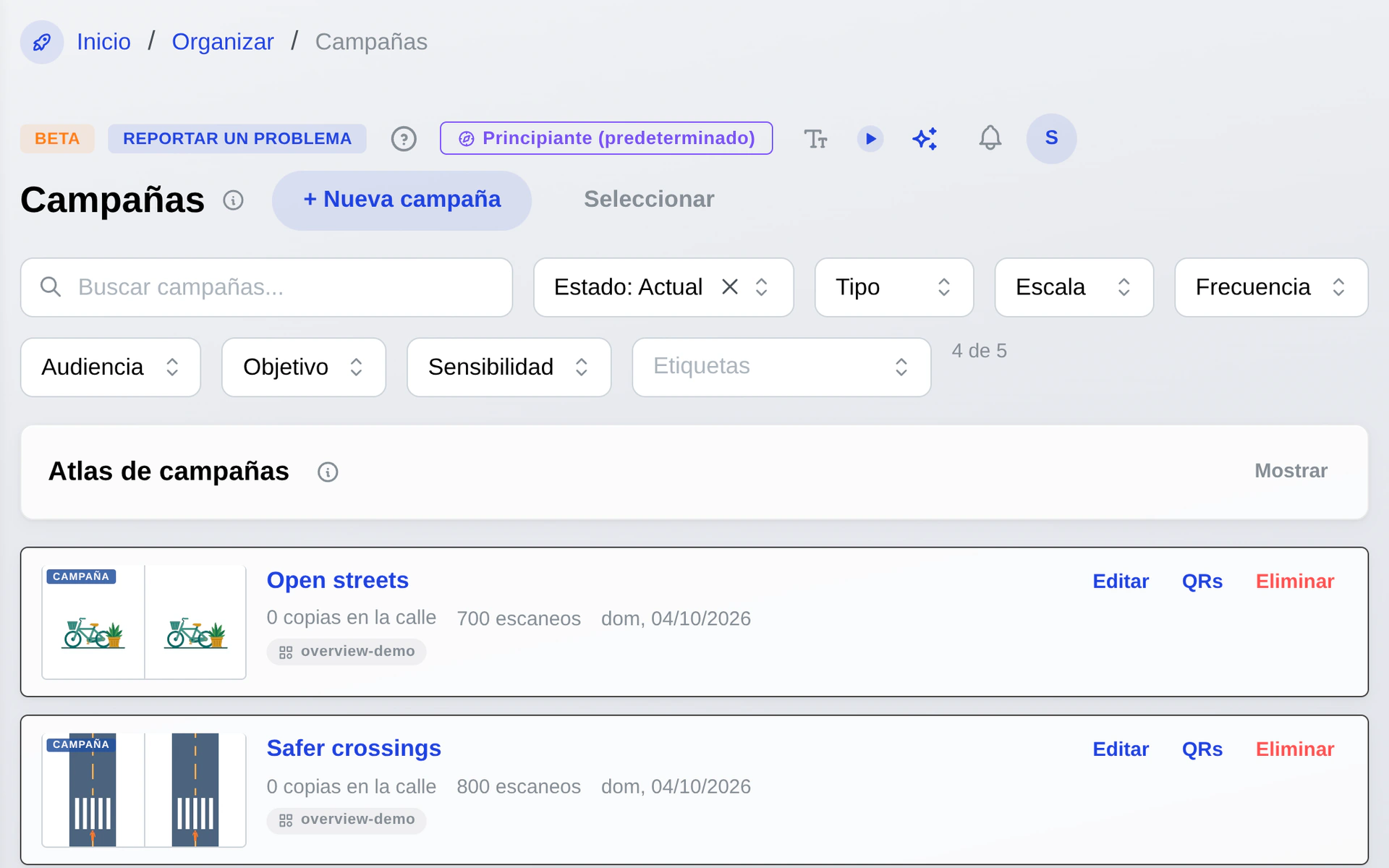Open the Safer crossings campaign title
Image resolution: width=1389 pixels, height=868 pixels.
354,748
